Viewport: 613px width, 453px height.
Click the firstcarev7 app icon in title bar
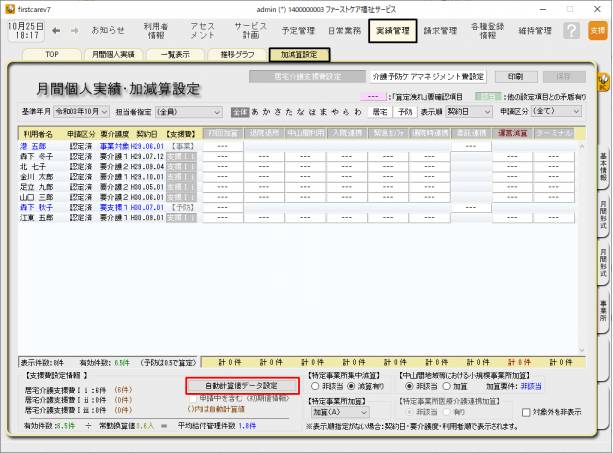(x=8, y=7)
